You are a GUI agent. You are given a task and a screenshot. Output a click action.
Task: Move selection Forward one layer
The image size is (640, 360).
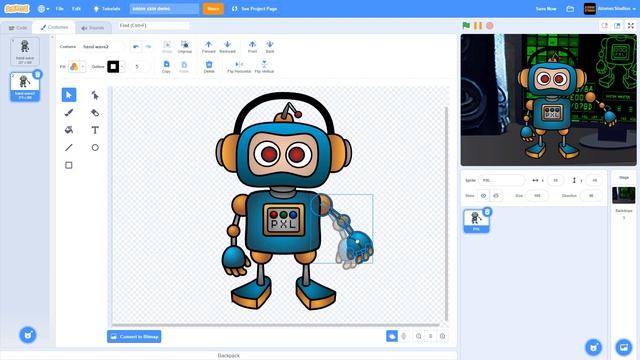point(209,47)
